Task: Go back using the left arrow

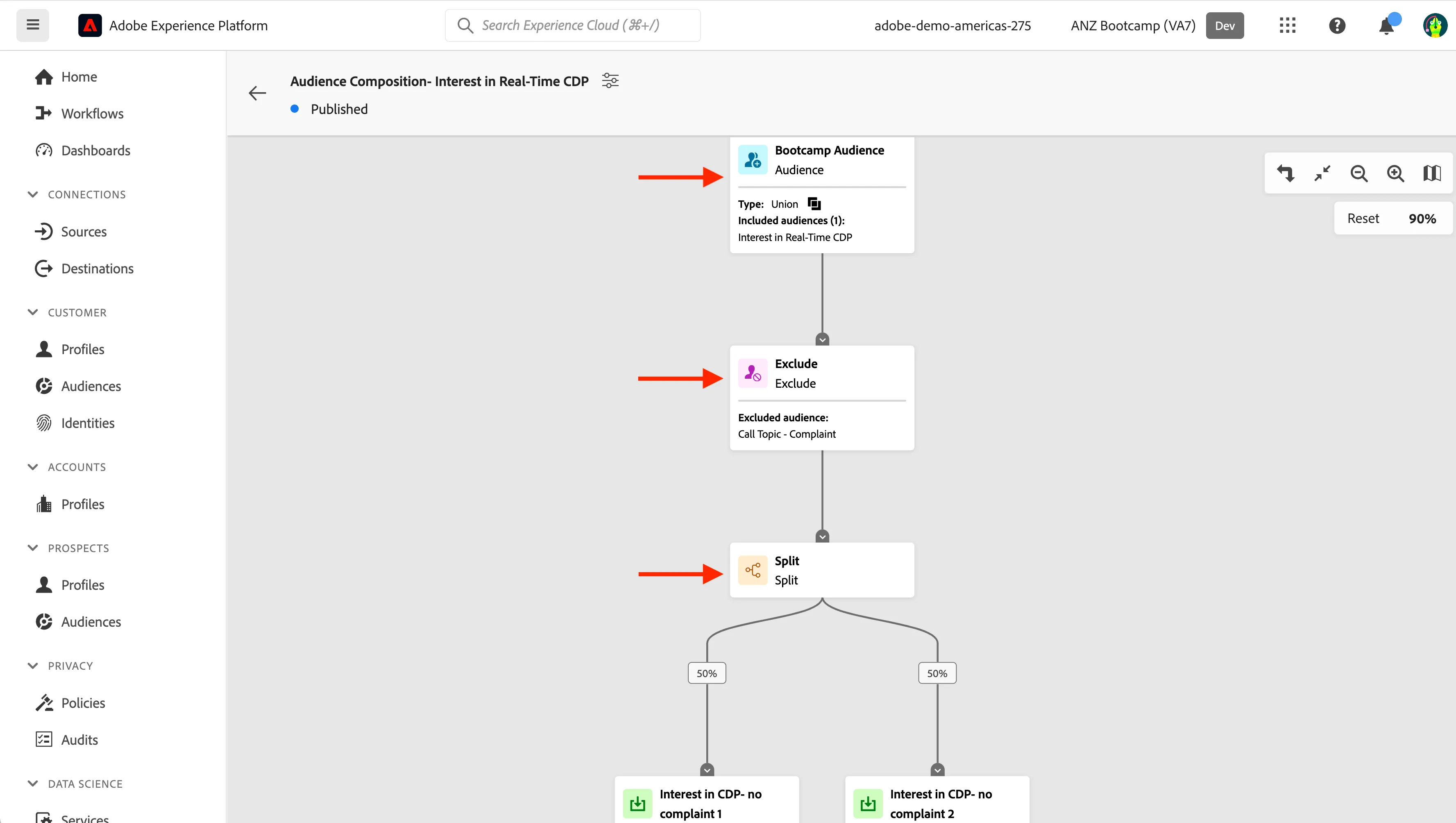Action: click(257, 93)
